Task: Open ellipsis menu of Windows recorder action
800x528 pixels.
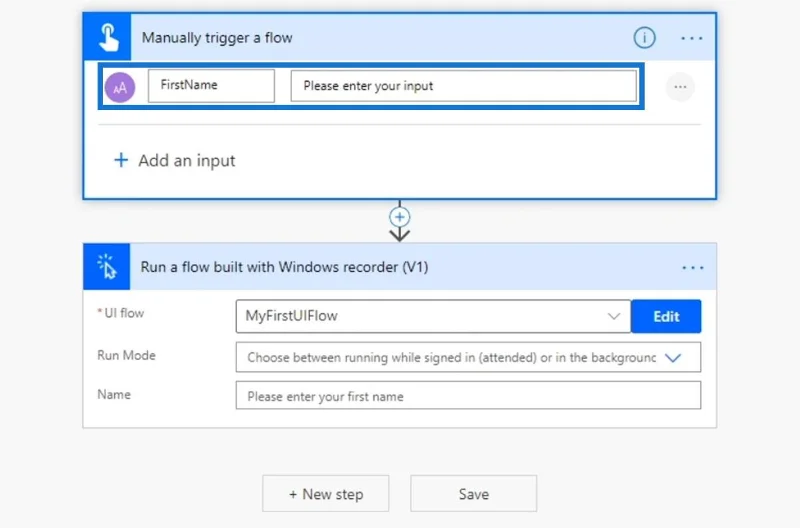Action: click(x=692, y=268)
